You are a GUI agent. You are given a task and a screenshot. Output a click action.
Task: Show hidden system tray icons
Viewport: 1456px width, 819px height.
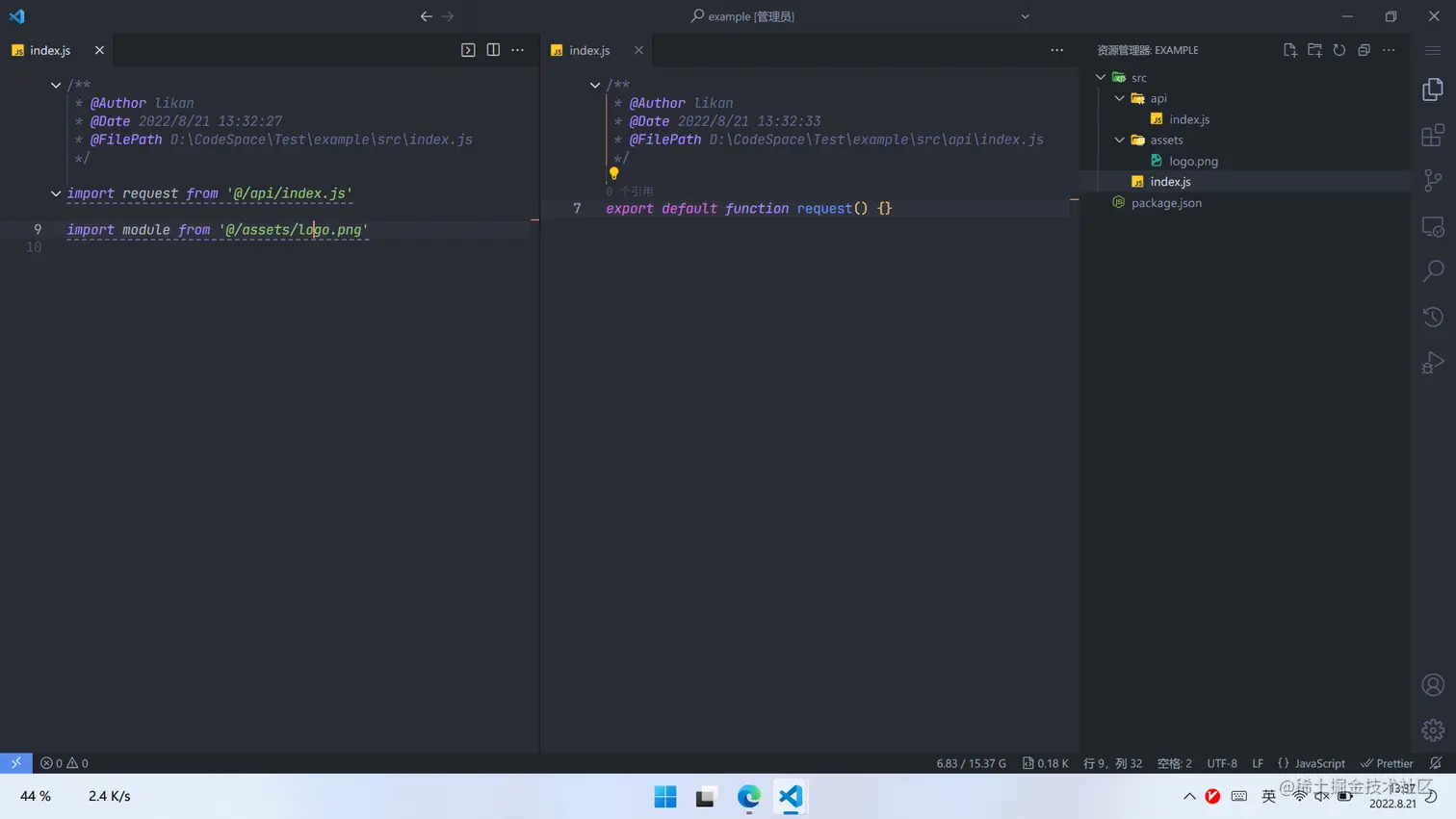click(1189, 796)
